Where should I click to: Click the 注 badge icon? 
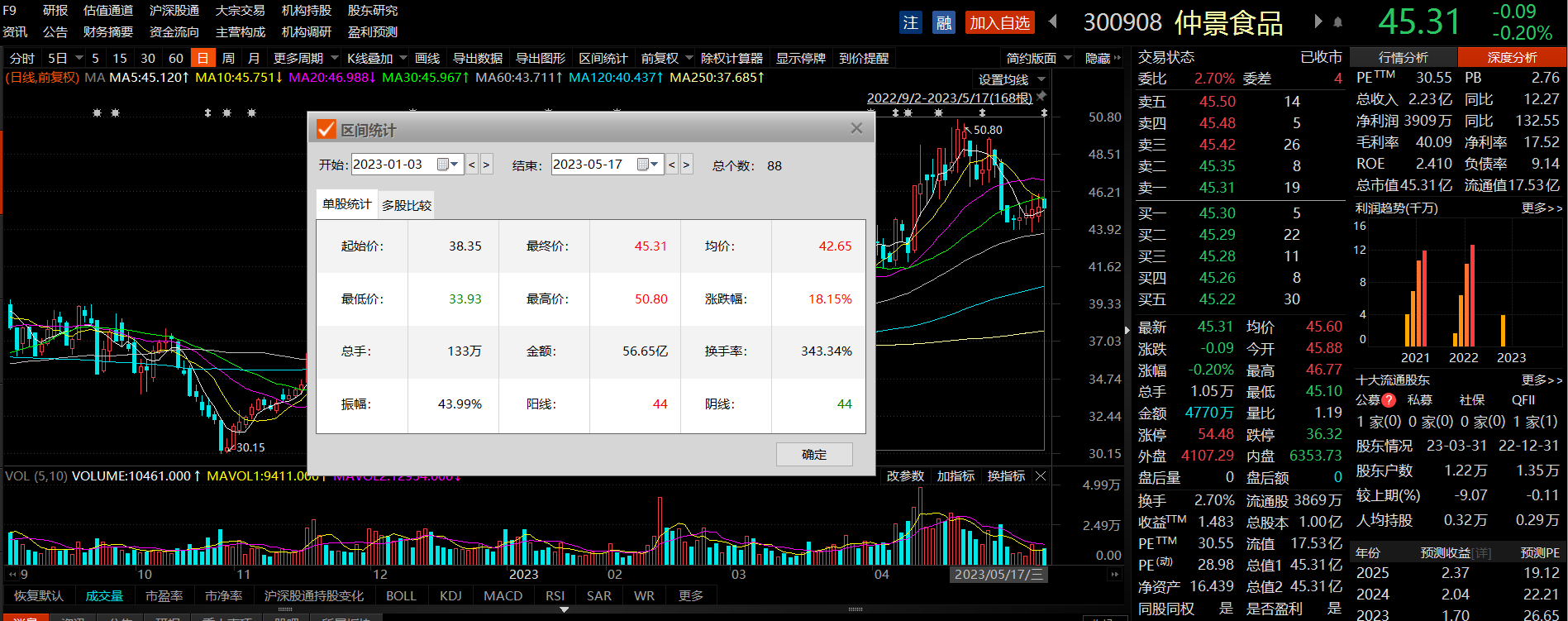pos(910,22)
